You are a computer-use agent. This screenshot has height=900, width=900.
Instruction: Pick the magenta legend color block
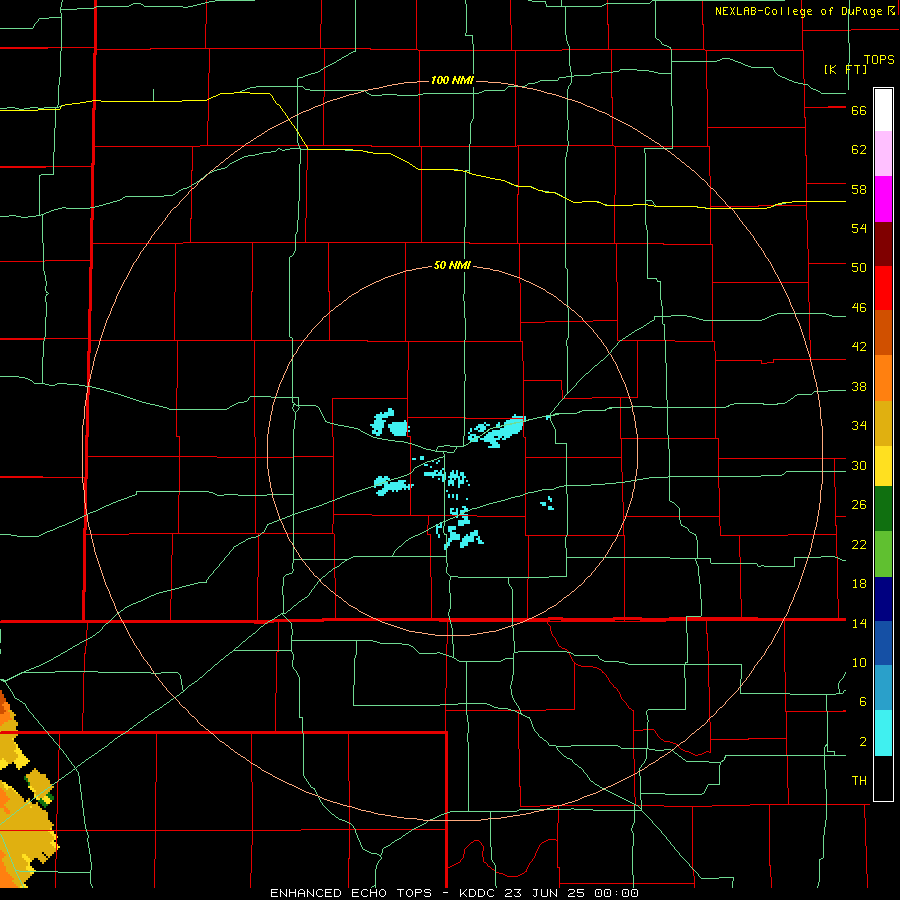point(883,199)
